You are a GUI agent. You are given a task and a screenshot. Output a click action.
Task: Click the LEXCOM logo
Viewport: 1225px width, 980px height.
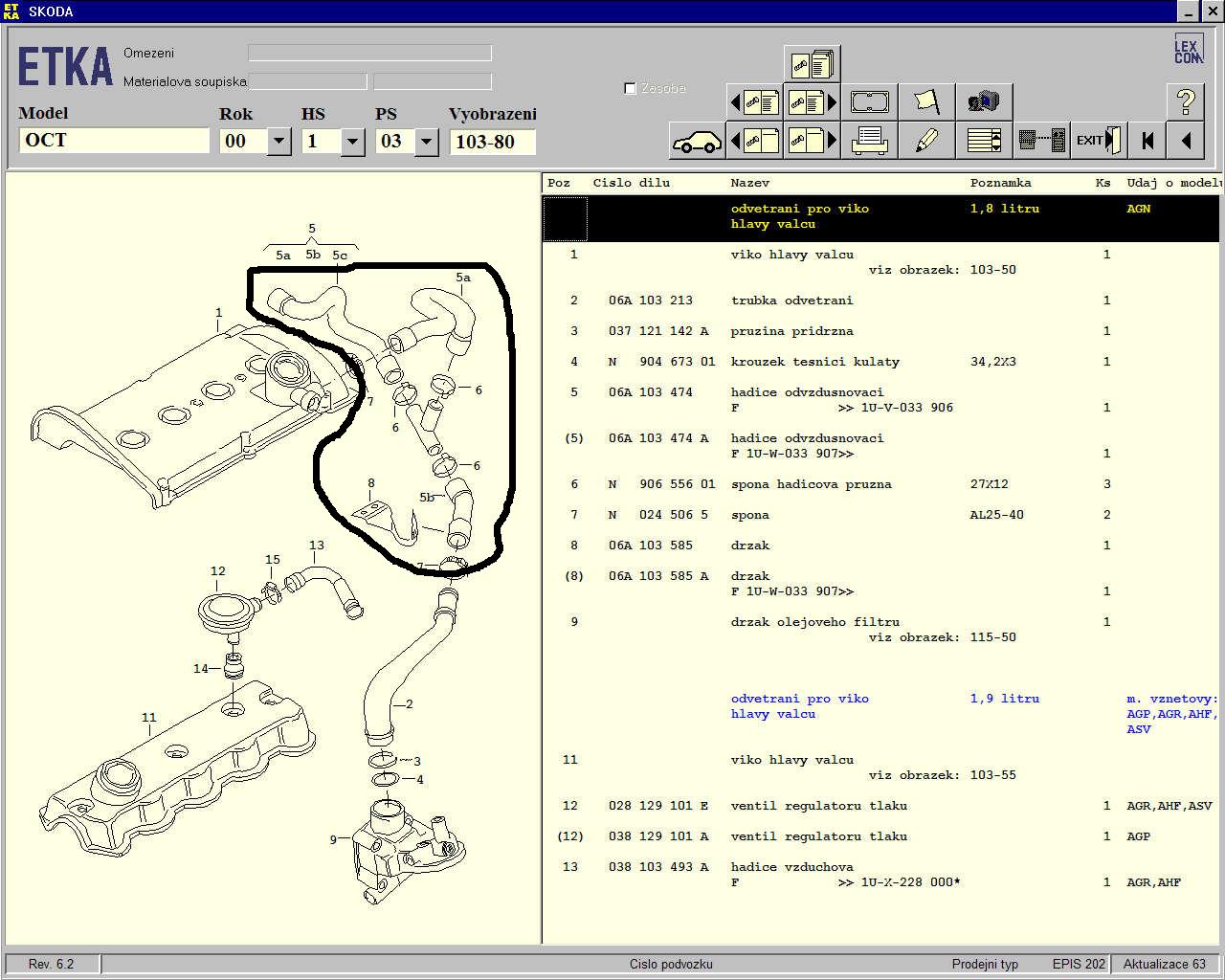point(1188,49)
